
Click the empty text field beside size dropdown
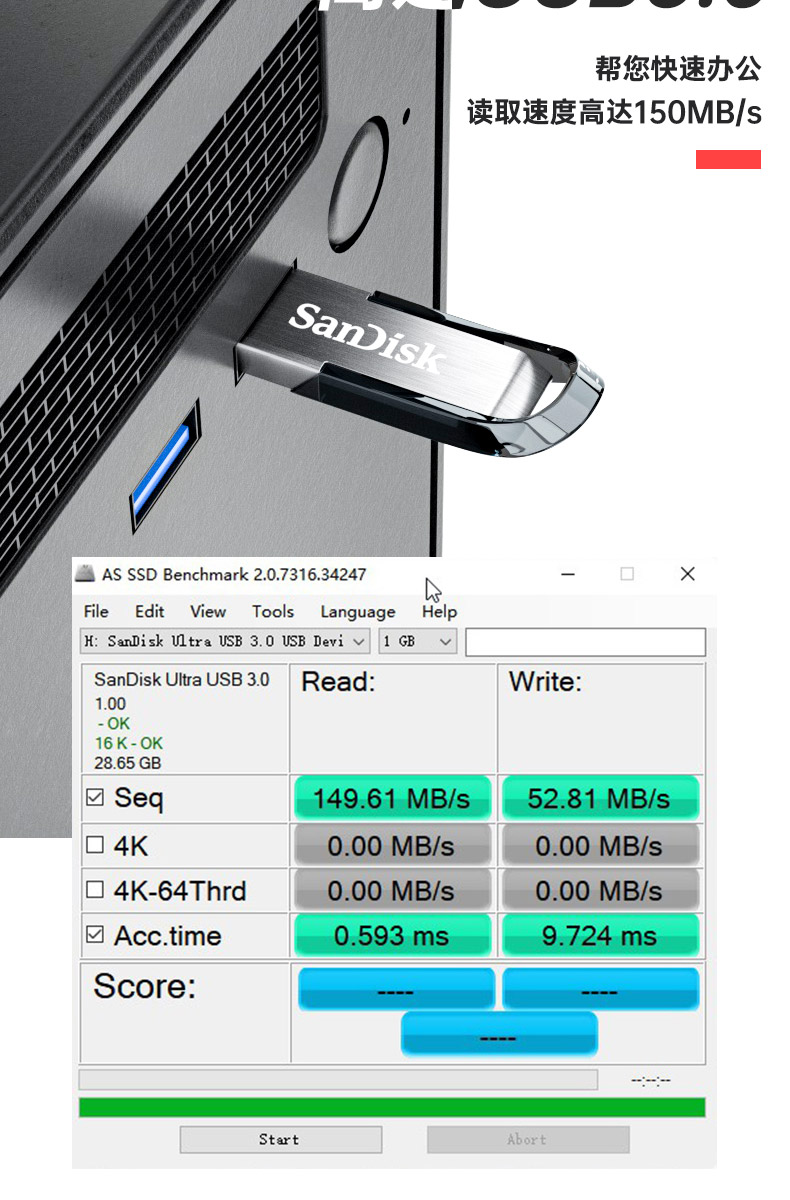point(586,642)
